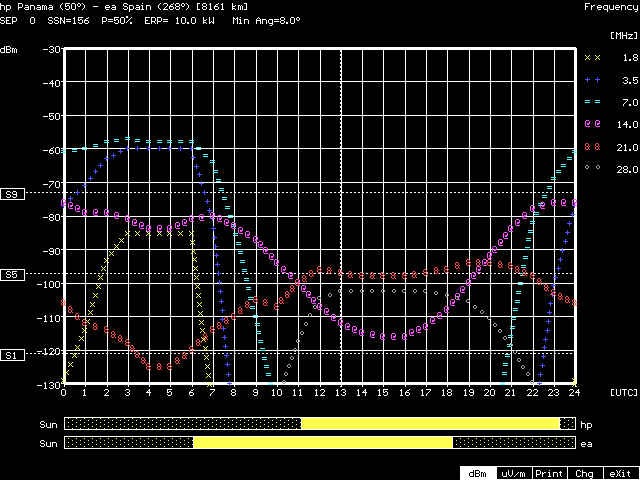Screen dimensions: 640x480
Task: Open the Chg change parameters button
Action: (584, 474)
